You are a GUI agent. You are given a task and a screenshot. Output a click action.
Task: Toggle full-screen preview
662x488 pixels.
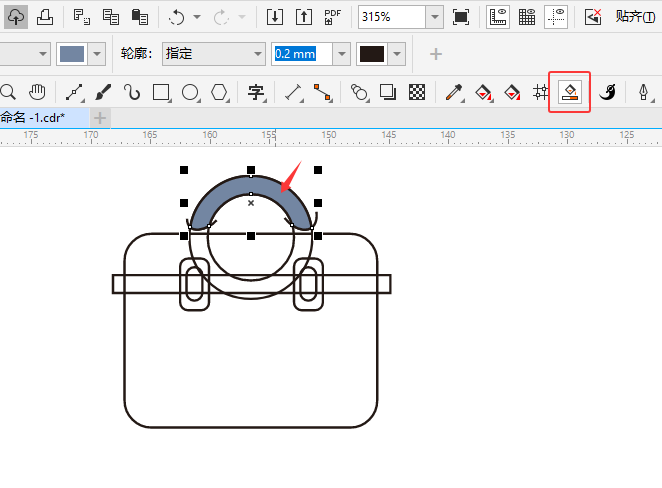(461, 17)
